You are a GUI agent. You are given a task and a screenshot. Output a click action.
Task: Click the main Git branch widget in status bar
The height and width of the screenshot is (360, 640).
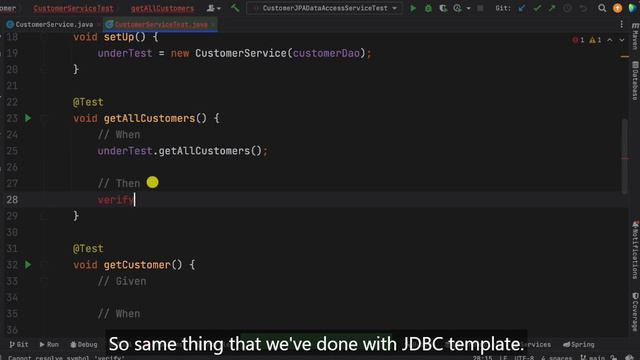coord(593,358)
